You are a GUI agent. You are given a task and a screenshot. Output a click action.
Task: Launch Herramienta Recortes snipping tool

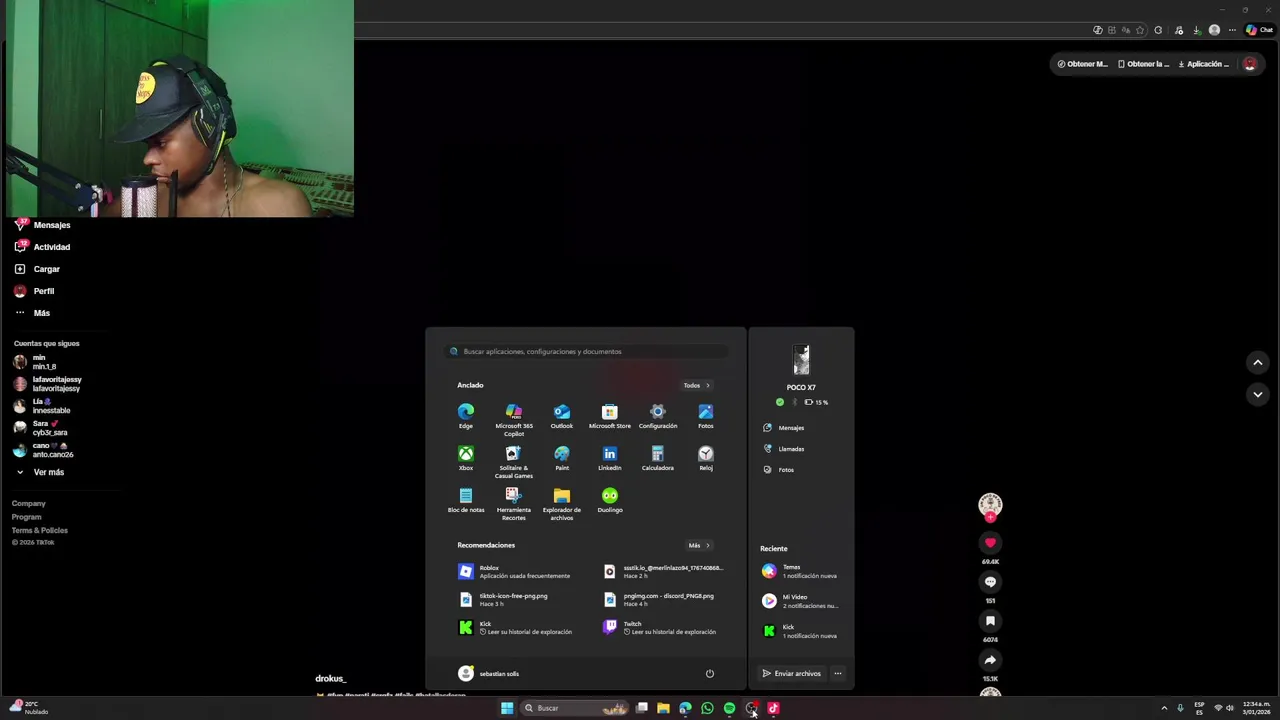click(514, 504)
